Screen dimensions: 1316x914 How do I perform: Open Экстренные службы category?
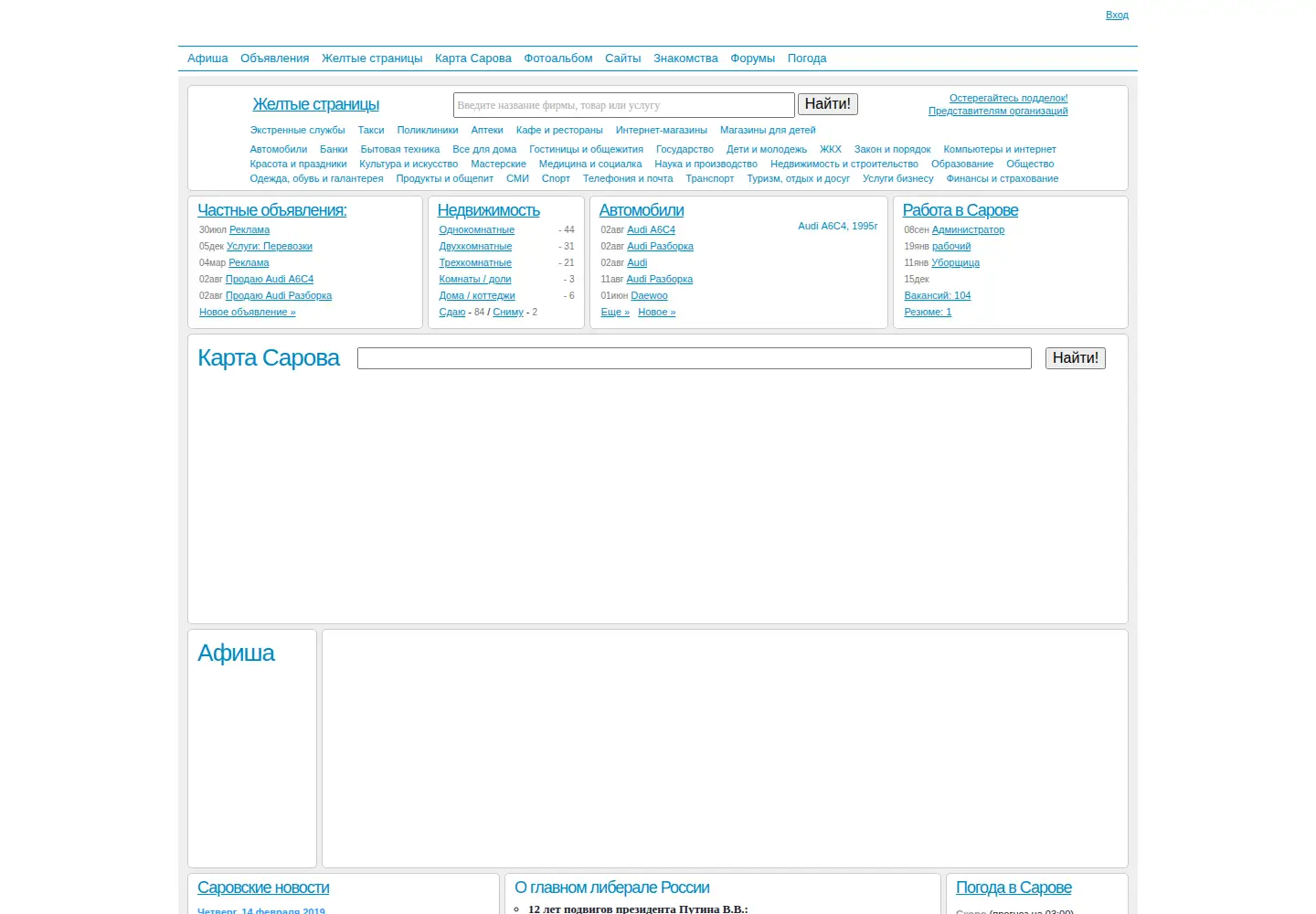pyautogui.click(x=298, y=130)
